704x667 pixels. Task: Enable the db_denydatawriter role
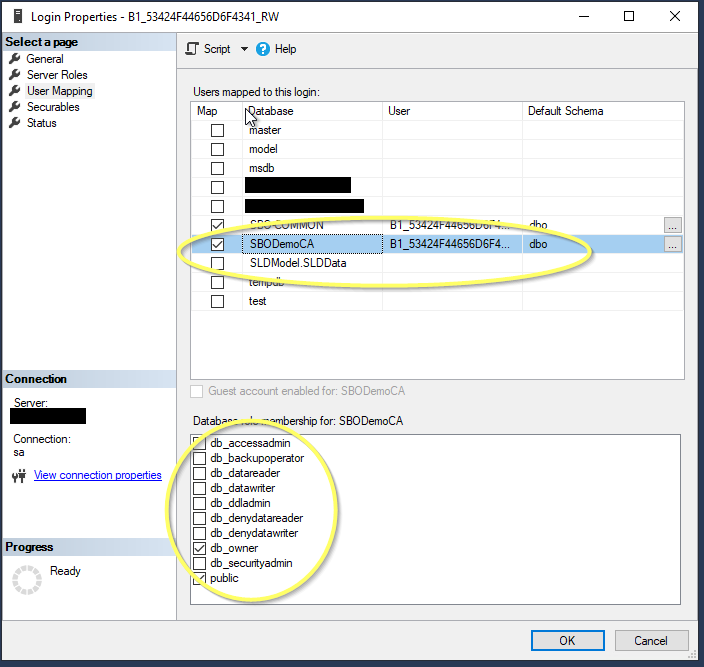(x=199, y=533)
